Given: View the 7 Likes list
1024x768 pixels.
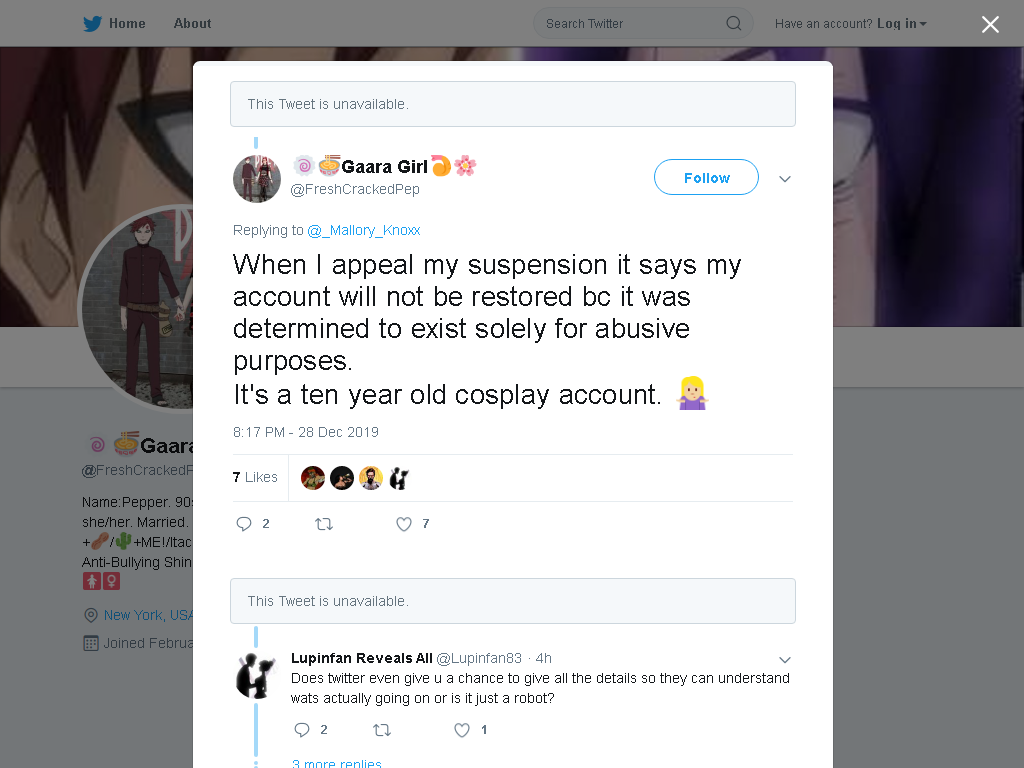Looking at the screenshot, I should pos(255,477).
